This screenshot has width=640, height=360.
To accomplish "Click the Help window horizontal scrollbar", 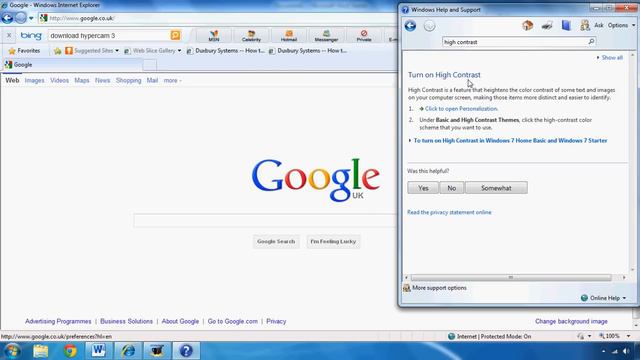I will 511,278.
